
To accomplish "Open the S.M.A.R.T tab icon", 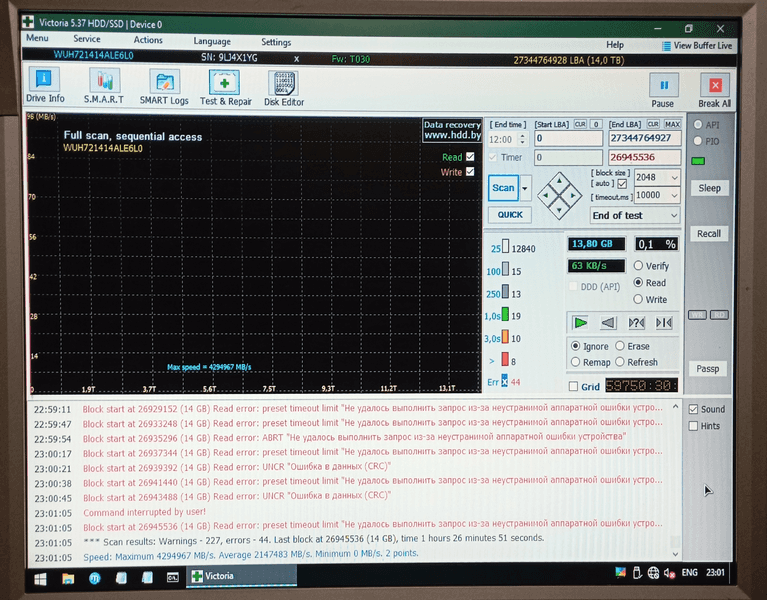I will pos(103,87).
